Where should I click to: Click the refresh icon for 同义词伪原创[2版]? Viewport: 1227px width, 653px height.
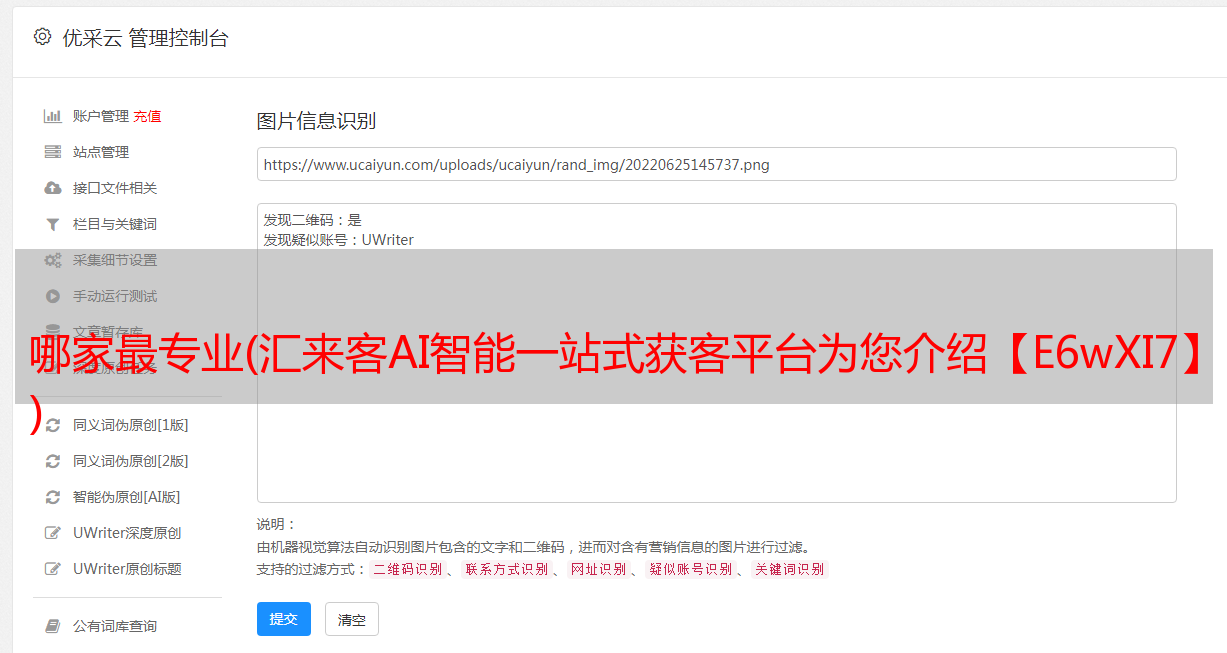(53, 461)
